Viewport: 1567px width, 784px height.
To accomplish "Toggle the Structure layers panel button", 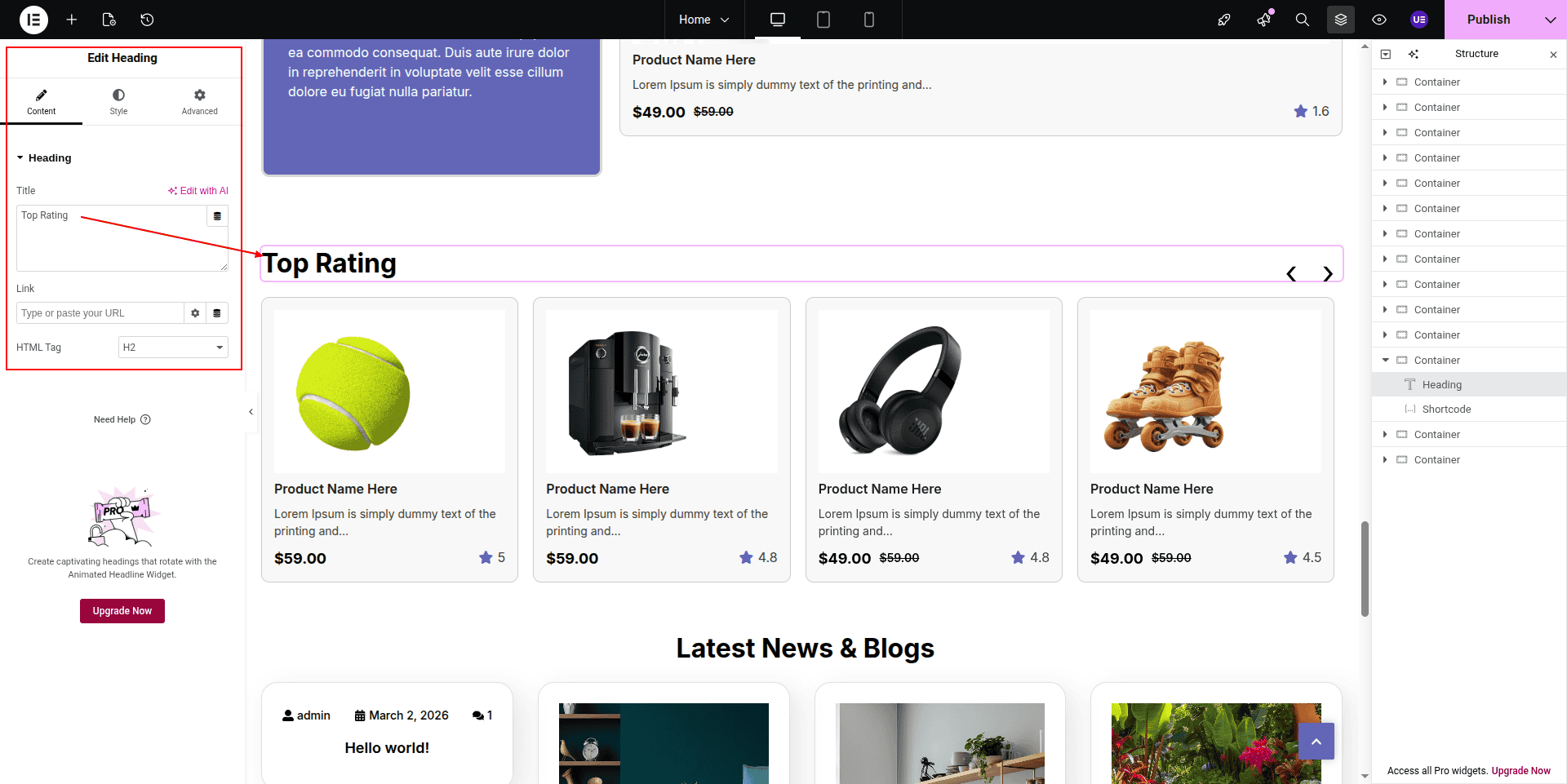I will point(1340,20).
